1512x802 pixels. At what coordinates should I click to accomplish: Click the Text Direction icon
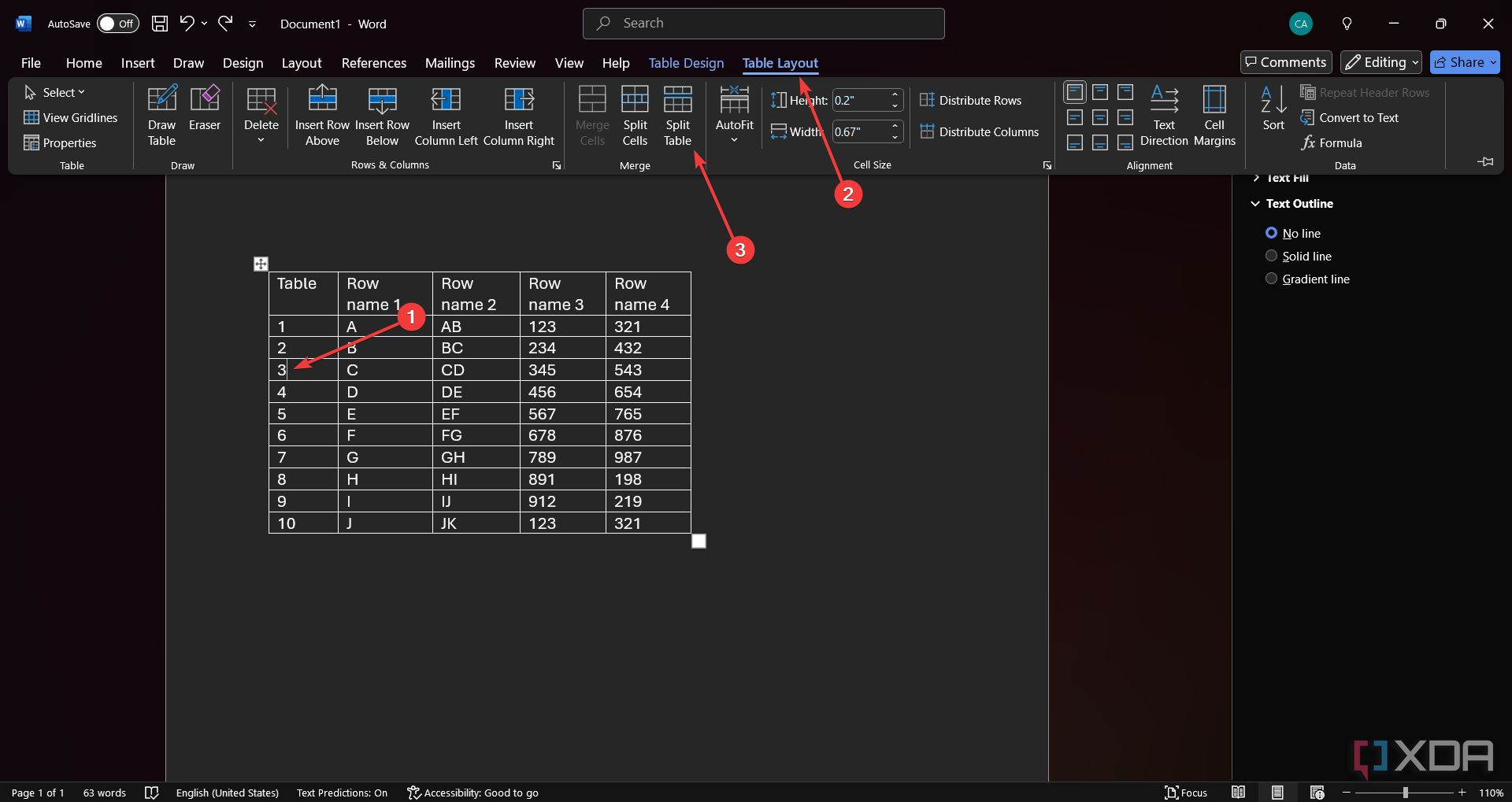click(x=1164, y=116)
